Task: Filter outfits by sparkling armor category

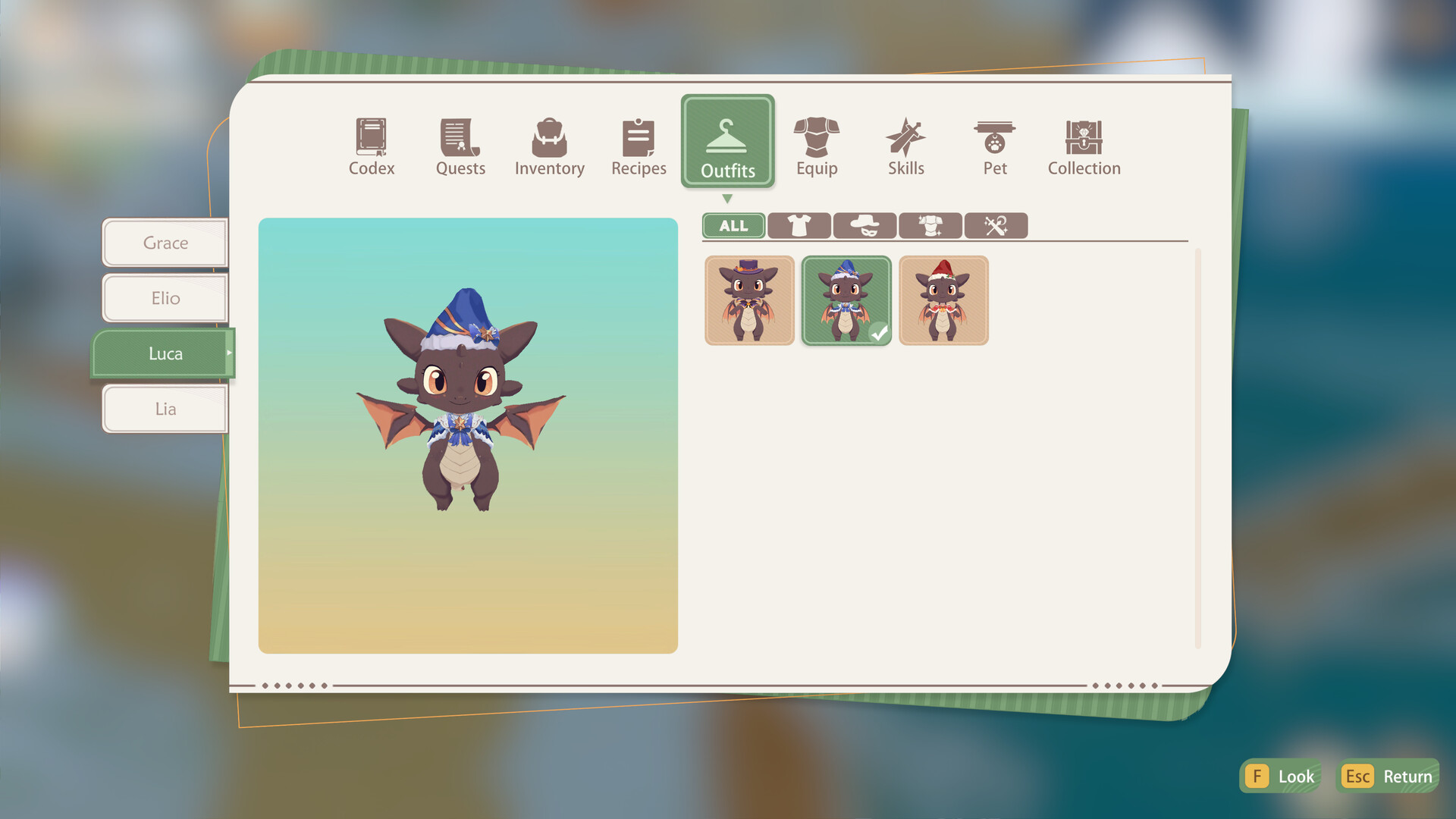Action: (x=930, y=225)
